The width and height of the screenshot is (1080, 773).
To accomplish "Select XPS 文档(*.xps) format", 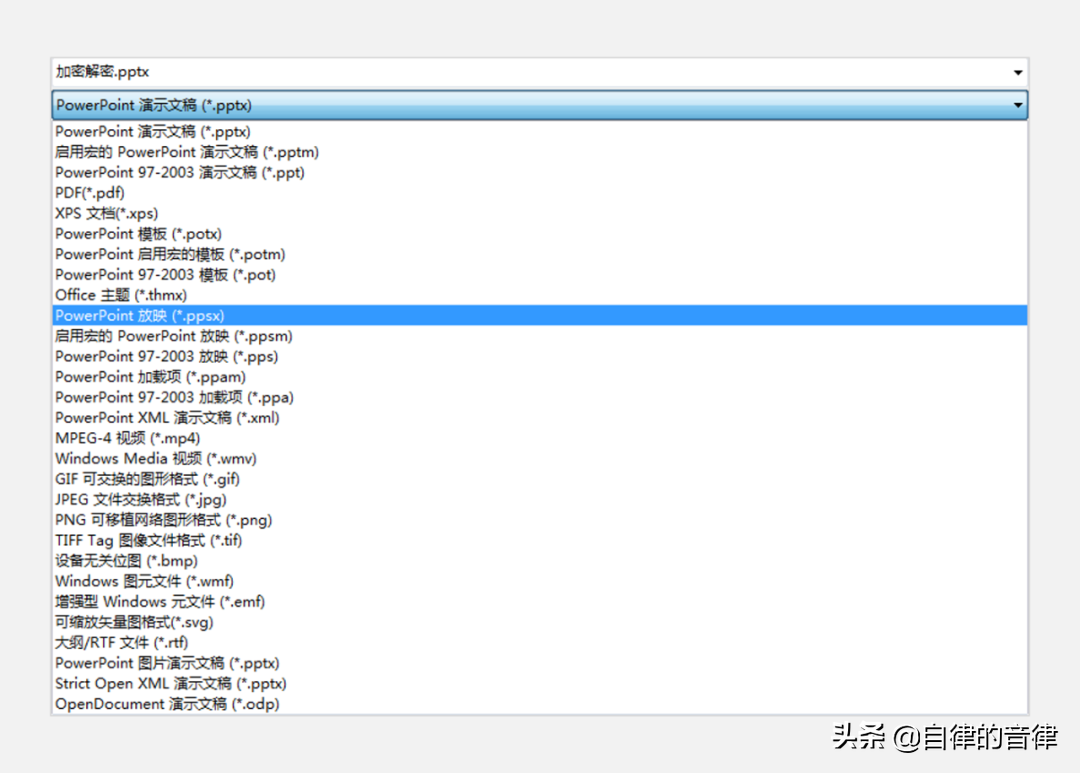I will tap(540, 214).
